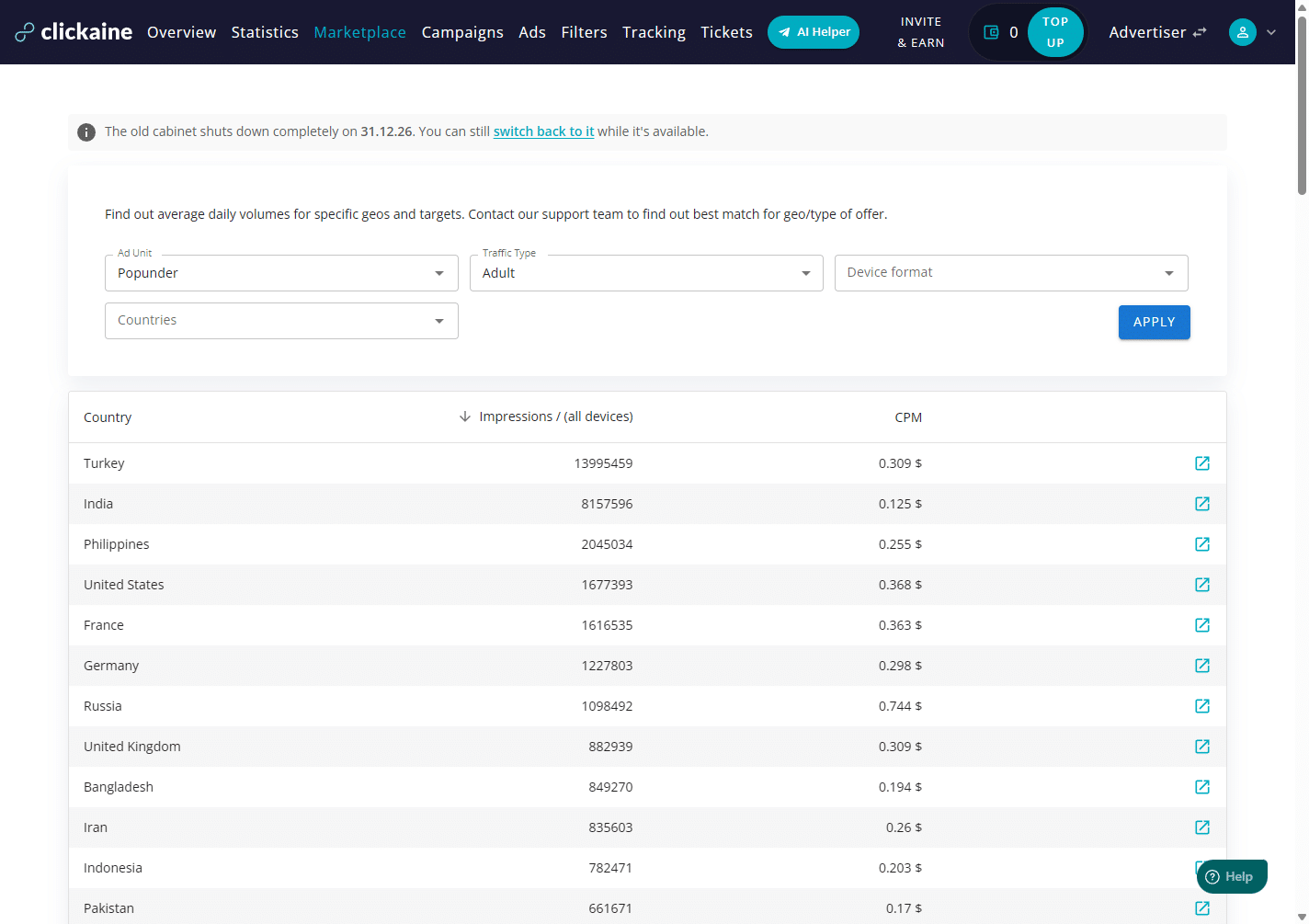Go to the Tracking menu item
The width and height of the screenshot is (1309, 924).
click(x=654, y=32)
